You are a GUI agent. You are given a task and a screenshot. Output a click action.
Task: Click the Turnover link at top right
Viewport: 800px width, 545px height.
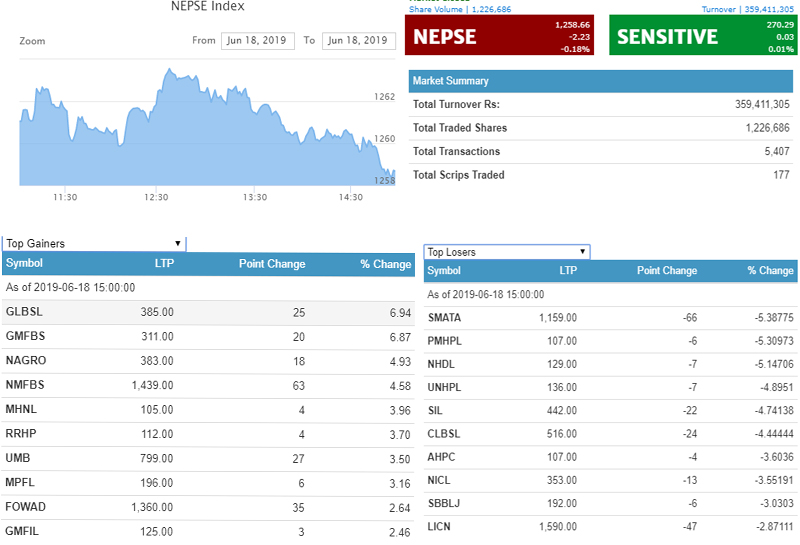pyautogui.click(x=747, y=9)
